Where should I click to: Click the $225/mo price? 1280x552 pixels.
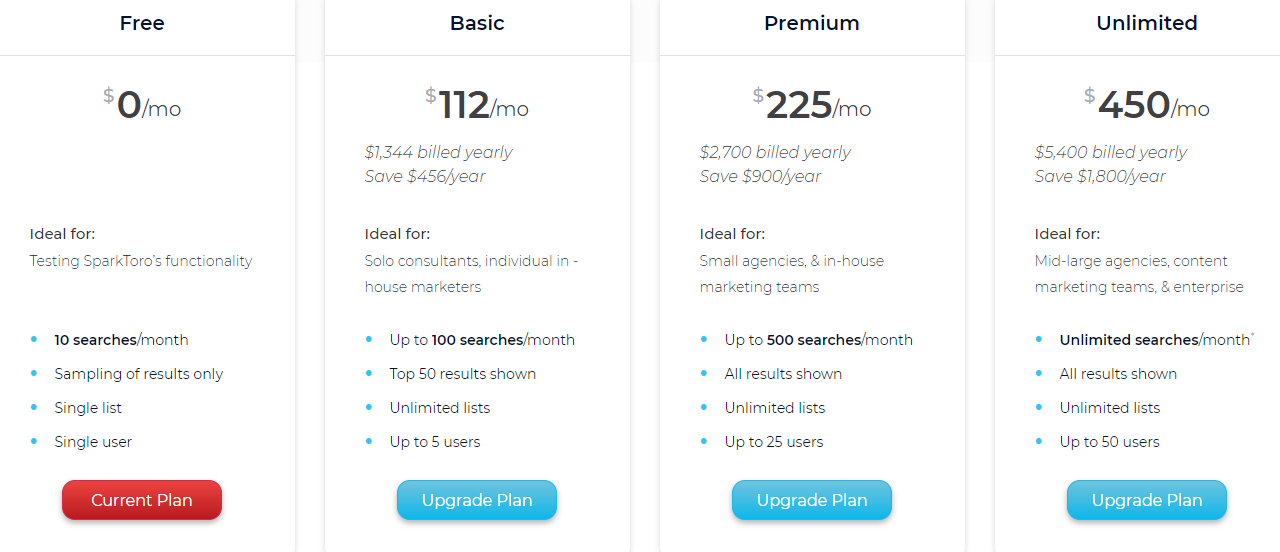[x=812, y=104]
